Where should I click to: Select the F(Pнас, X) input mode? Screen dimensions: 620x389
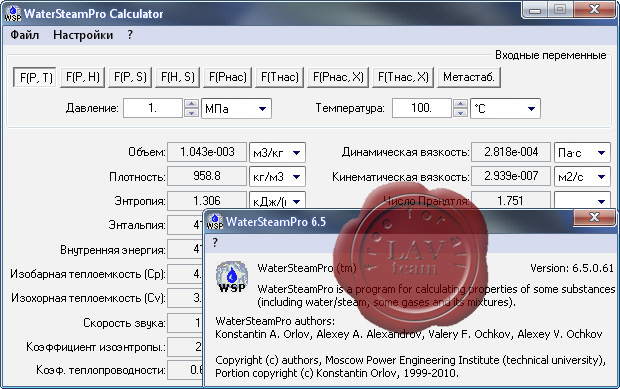[338, 77]
